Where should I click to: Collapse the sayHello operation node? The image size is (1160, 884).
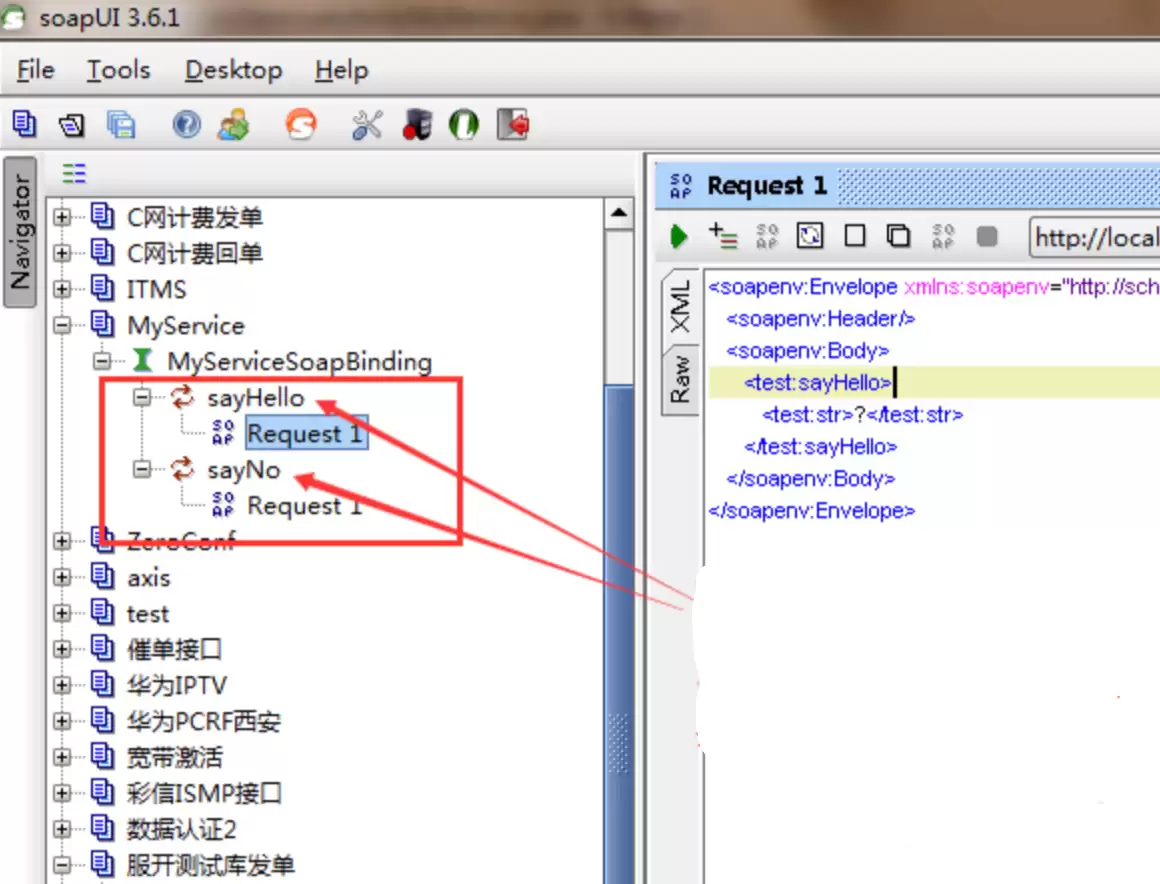tap(142, 397)
